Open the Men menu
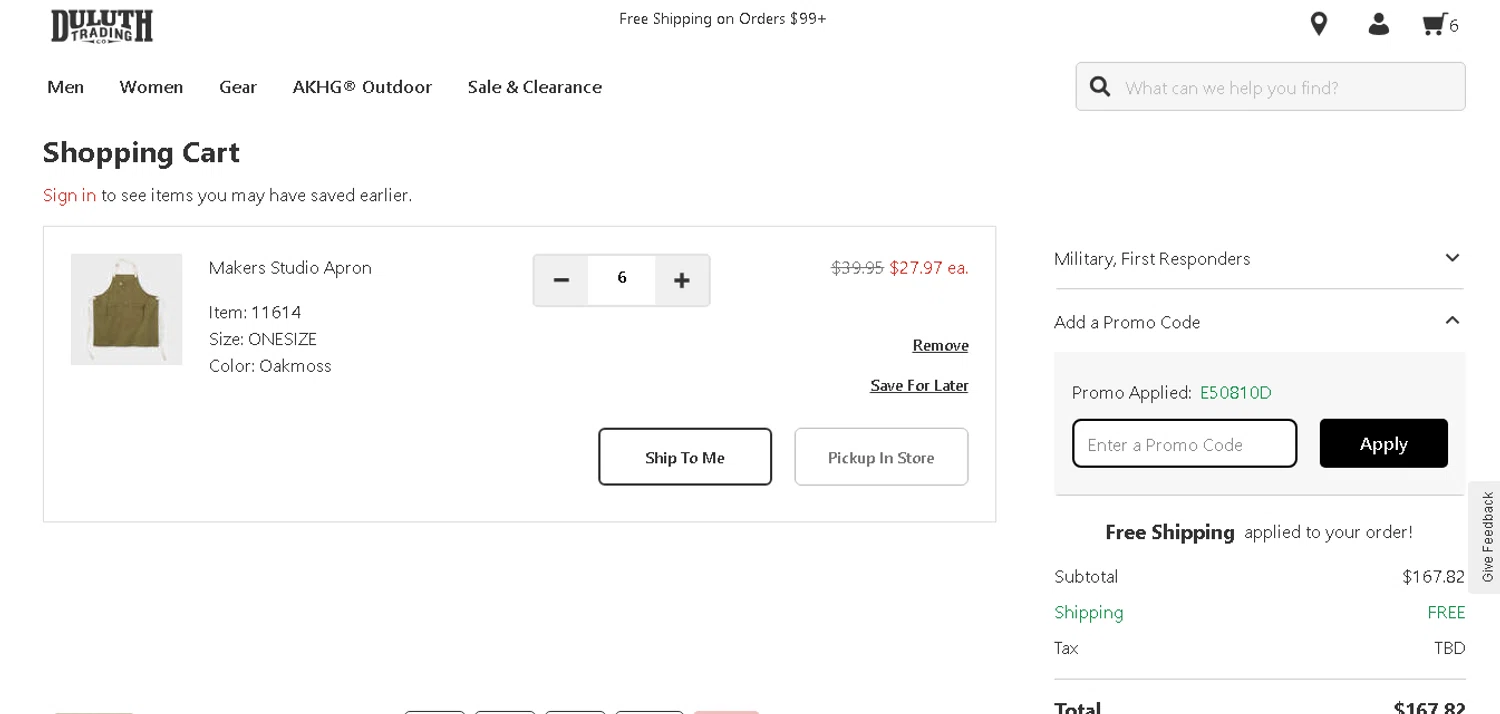The width and height of the screenshot is (1500, 714). (x=66, y=87)
